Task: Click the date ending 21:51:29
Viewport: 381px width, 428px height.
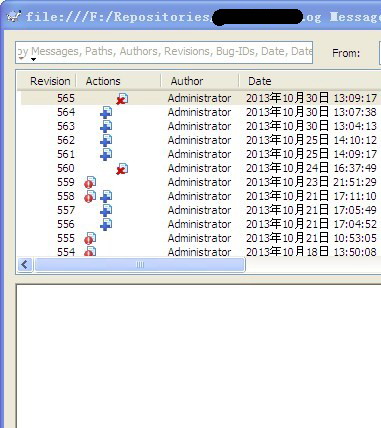Action: click(311, 182)
